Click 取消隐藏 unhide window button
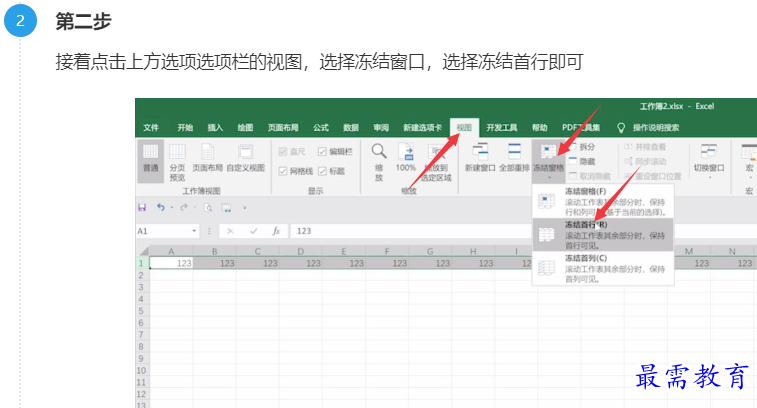The width and height of the screenshot is (757, 408). pyautogui.click(x=589, y=176)
